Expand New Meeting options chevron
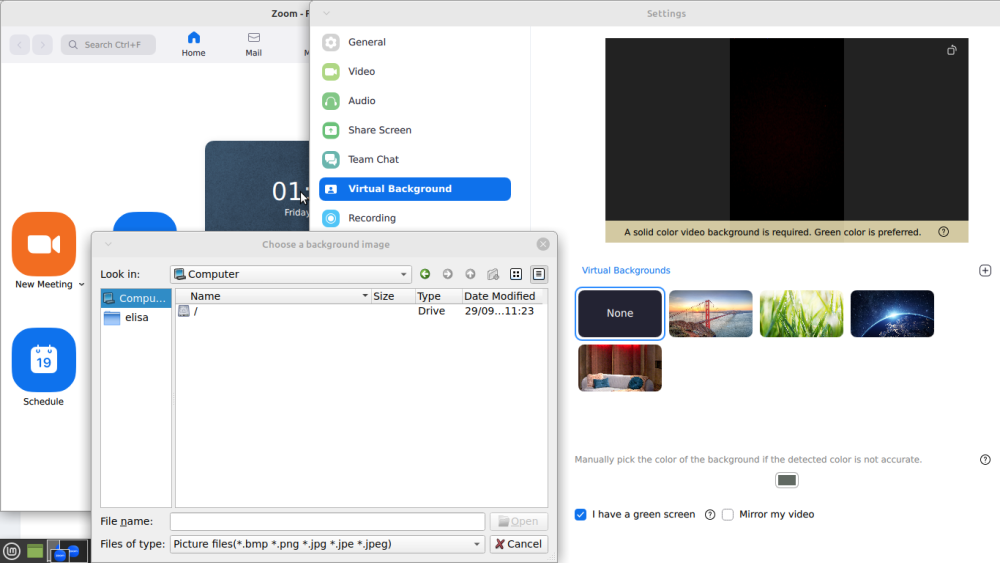Viewport: 1000px width, 563px height. [x=81, y=285]
